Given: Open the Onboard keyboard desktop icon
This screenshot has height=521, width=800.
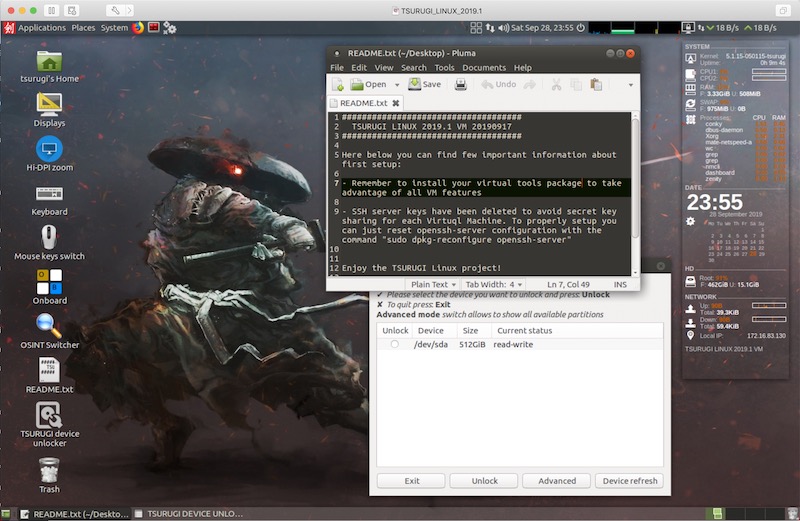Looking at the screenshot, I should (x=49, y=282).
